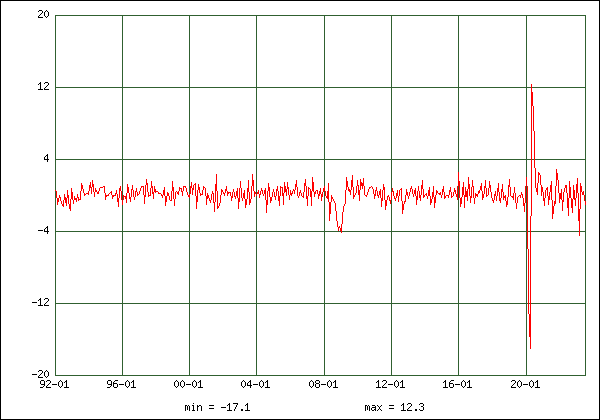Click the x-axis label 92-01
The height and width of the screenshot is (420, 600).
coord(54,384)
